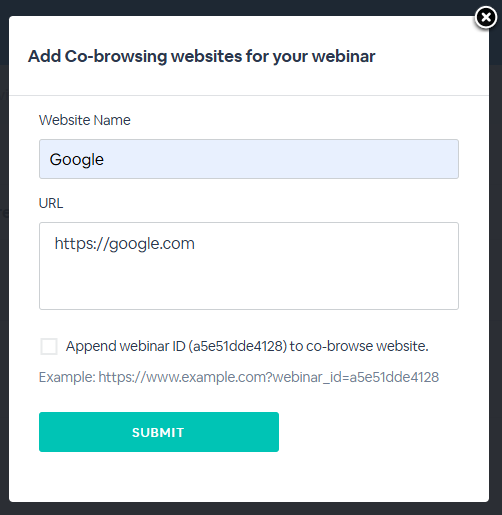502x515 pixels.
Task: Click the dark overlay below the dialog
Action: [249, 509]
